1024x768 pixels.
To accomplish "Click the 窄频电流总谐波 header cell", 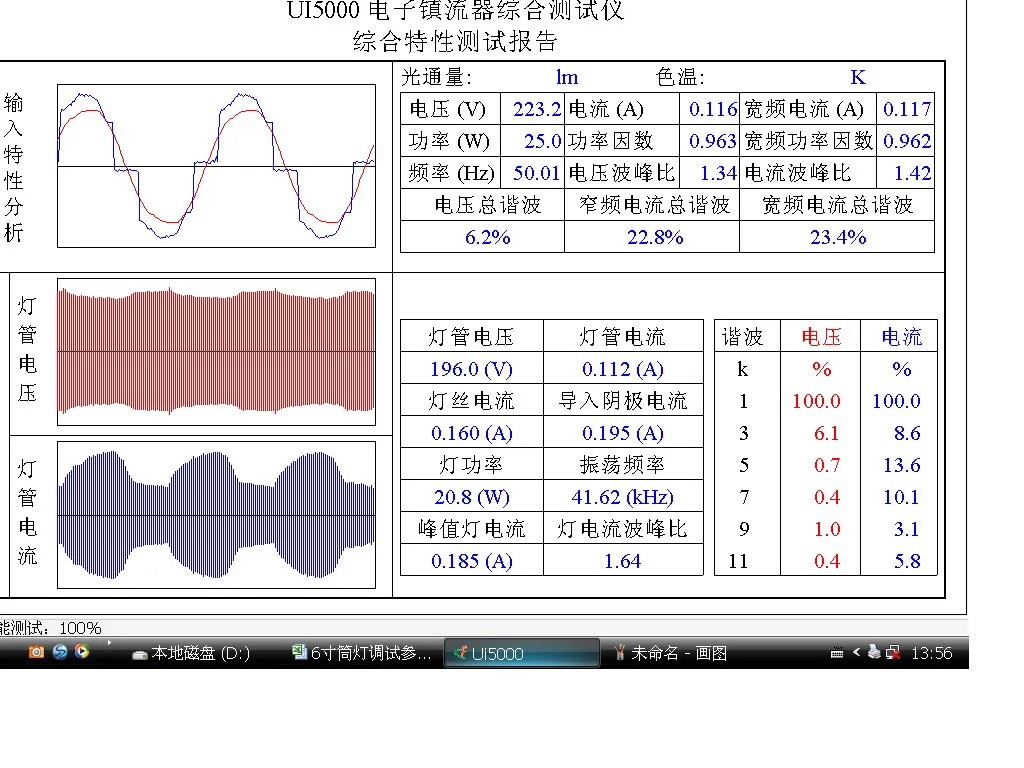I will (654, 205).
